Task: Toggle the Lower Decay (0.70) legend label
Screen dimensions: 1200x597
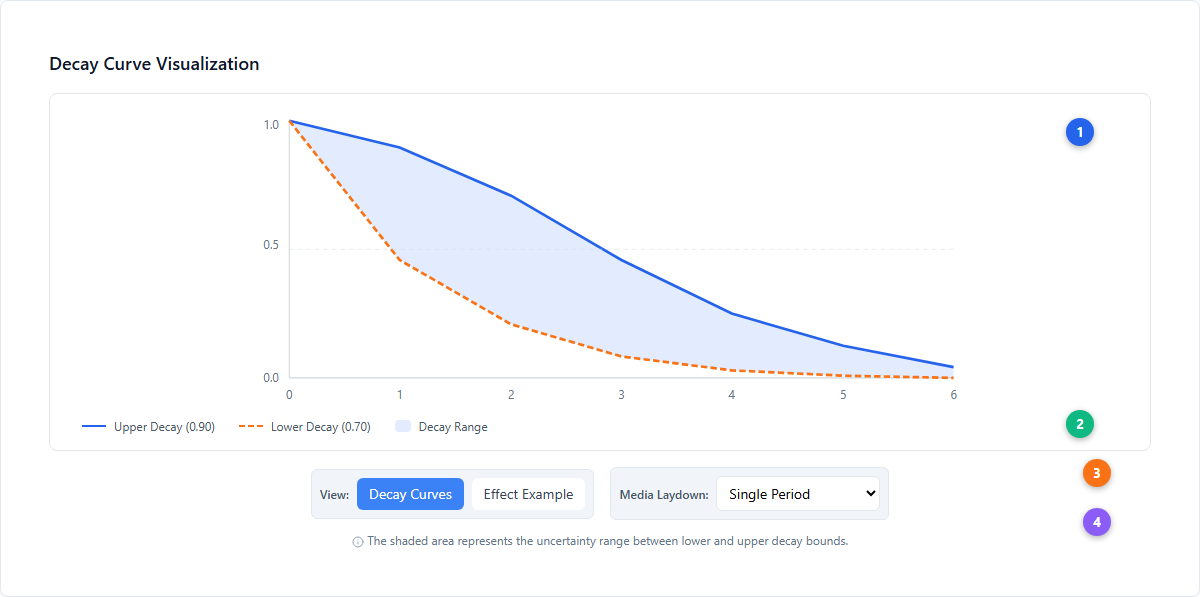Action: point(321,427)
